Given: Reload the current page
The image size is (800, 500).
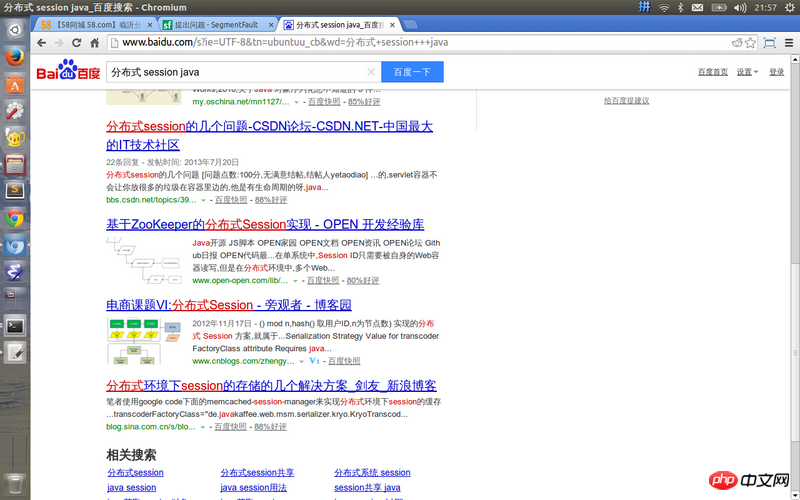Looking at the screenshot, I should coord(77,43).
